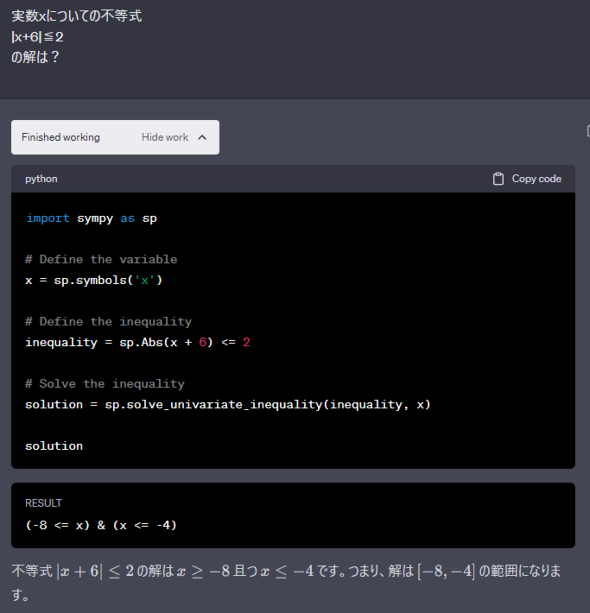Click the "Finished working" status label
The image size is (590, 613).
[x=61, y=137]
